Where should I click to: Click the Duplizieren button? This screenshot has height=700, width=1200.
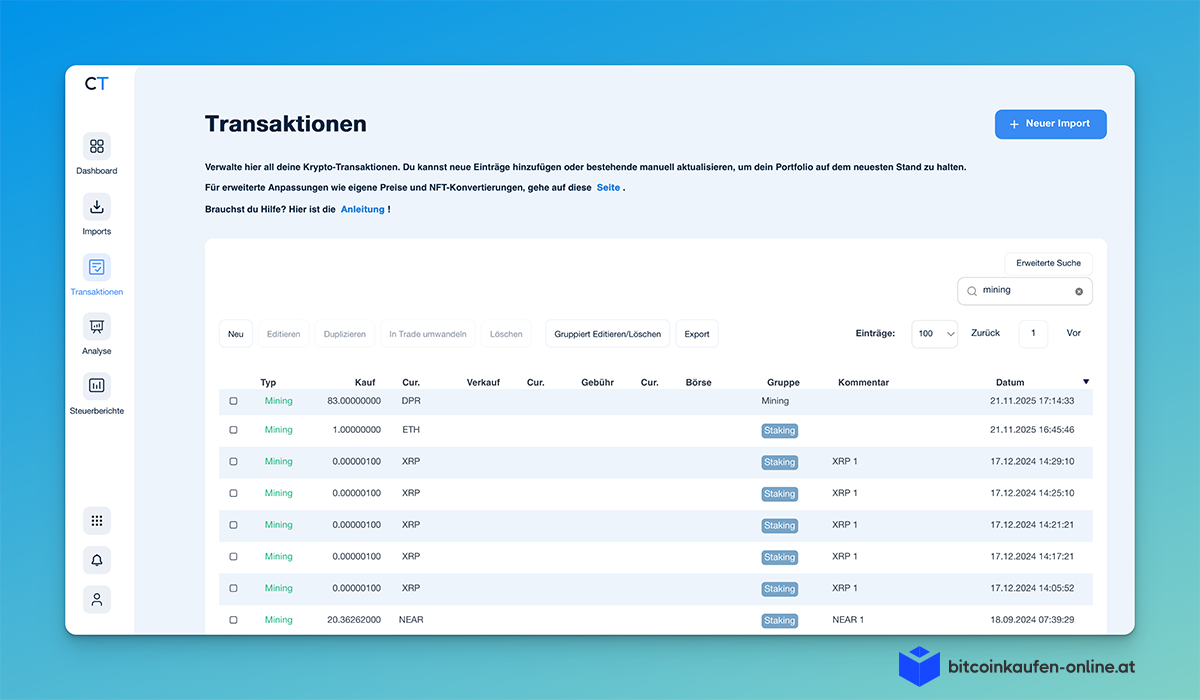(x=345, y=334)
